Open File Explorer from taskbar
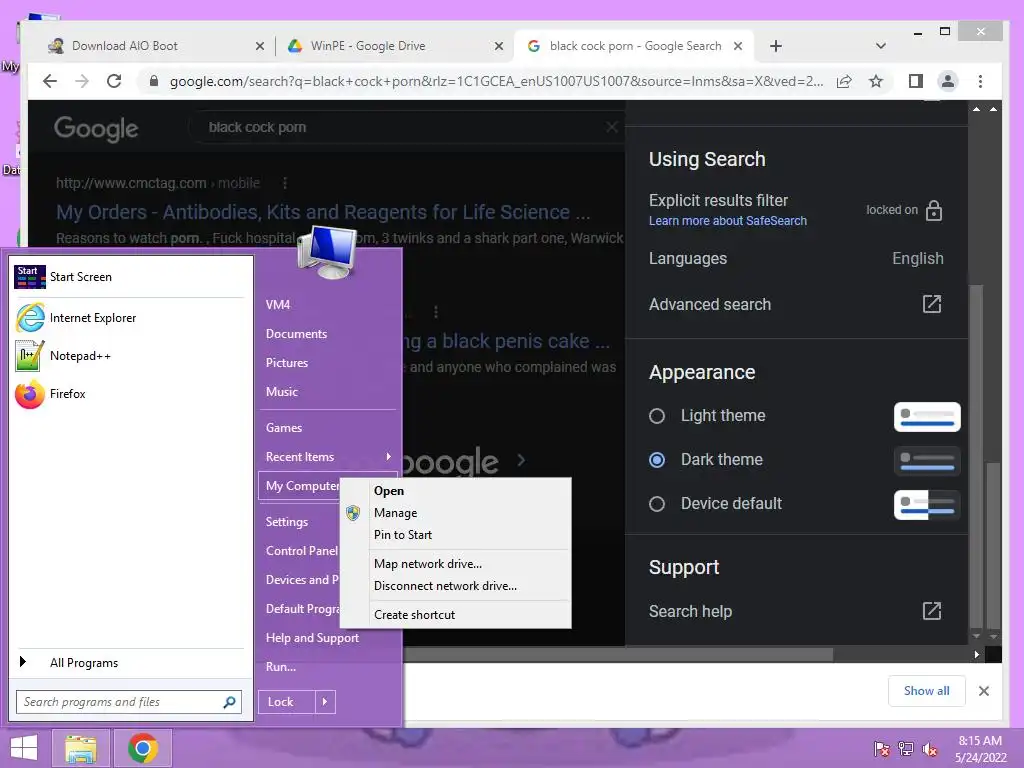The height and width of the screenshot is (768, 1024). click(81, 748)
